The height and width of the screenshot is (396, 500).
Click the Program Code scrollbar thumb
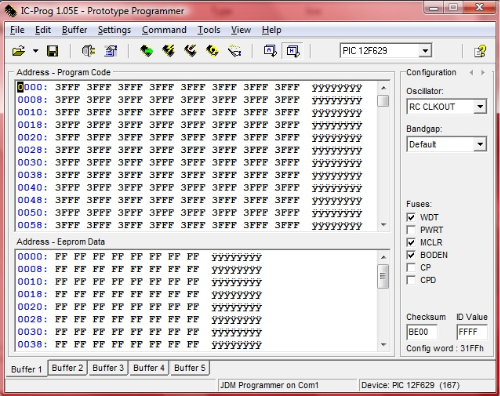pyautogui.click(x=383, y=101)
